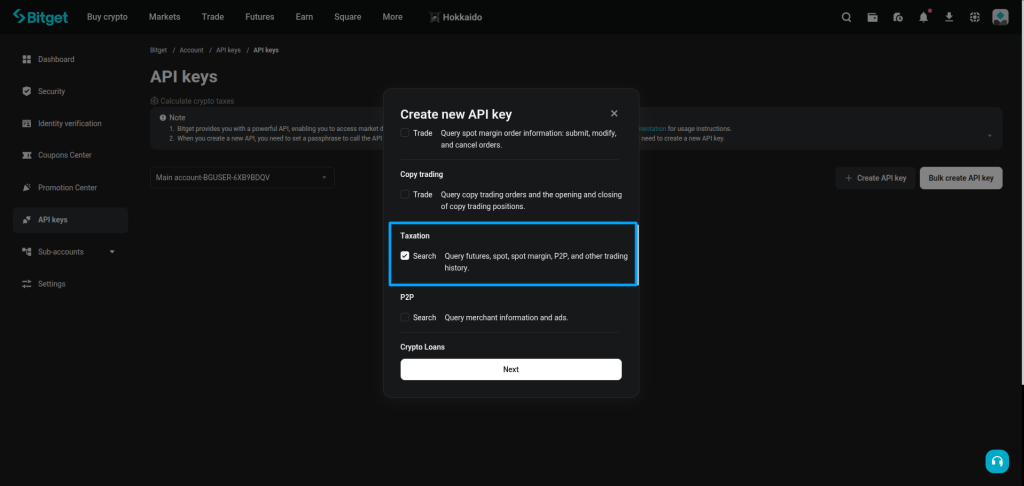Open the search magnifier in top bar

pos(846,17)
